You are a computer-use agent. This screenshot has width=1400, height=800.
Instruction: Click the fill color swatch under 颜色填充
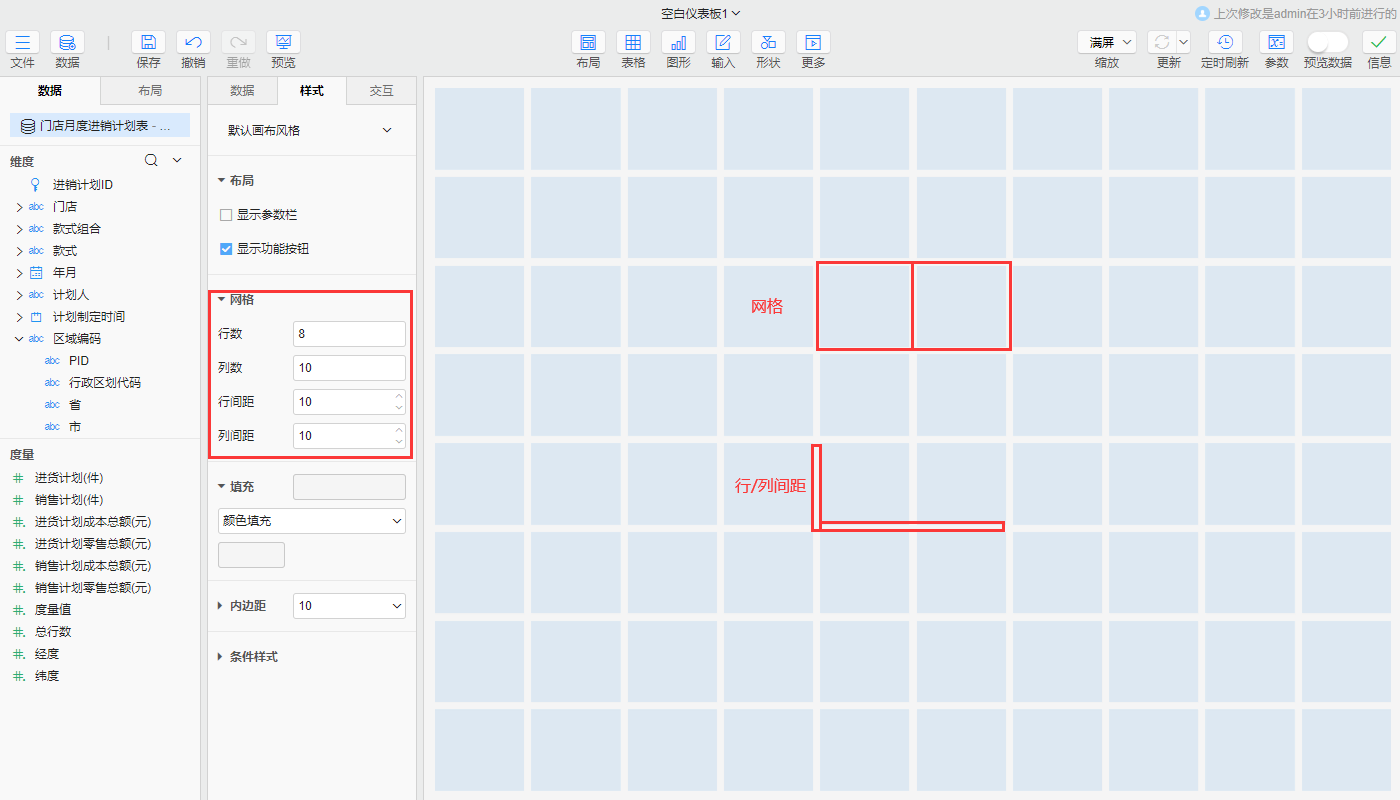(251, 555)
